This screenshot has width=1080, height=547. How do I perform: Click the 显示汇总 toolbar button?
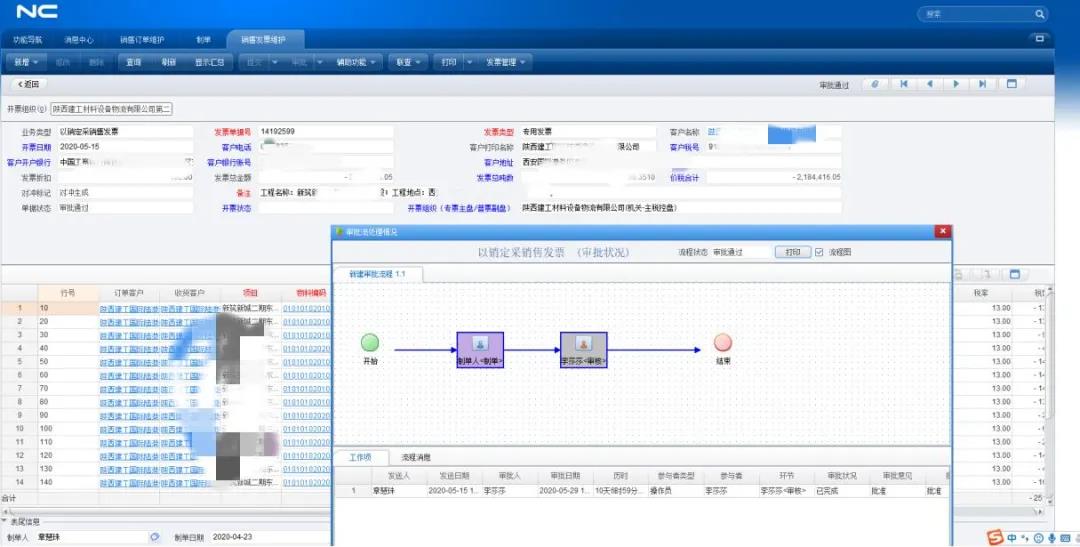(x=209, y=62)
